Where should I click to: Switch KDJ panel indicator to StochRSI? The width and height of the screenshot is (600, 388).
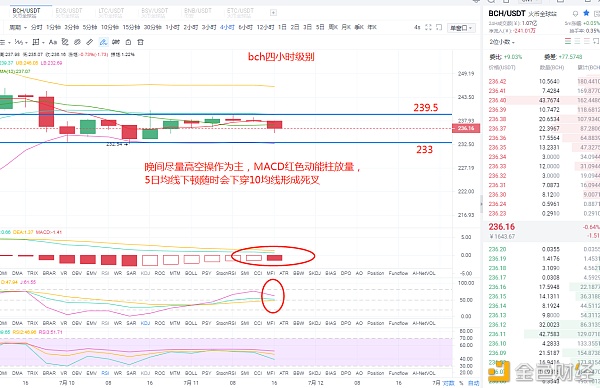pyautogui.click(x=226, y=323)
